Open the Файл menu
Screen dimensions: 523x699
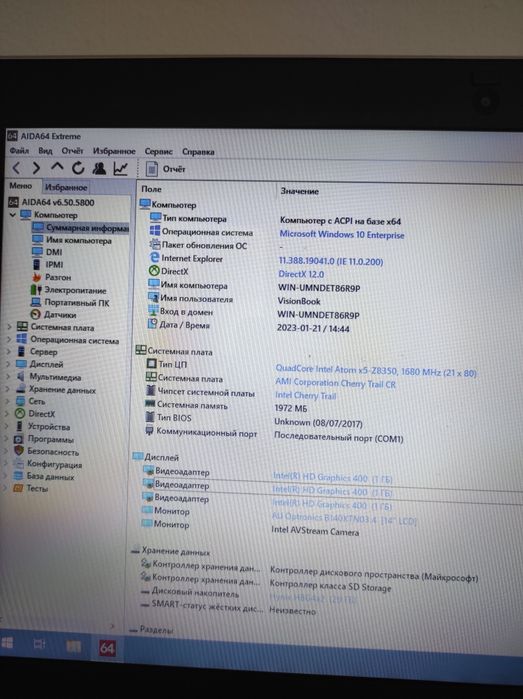click(19, 151)
